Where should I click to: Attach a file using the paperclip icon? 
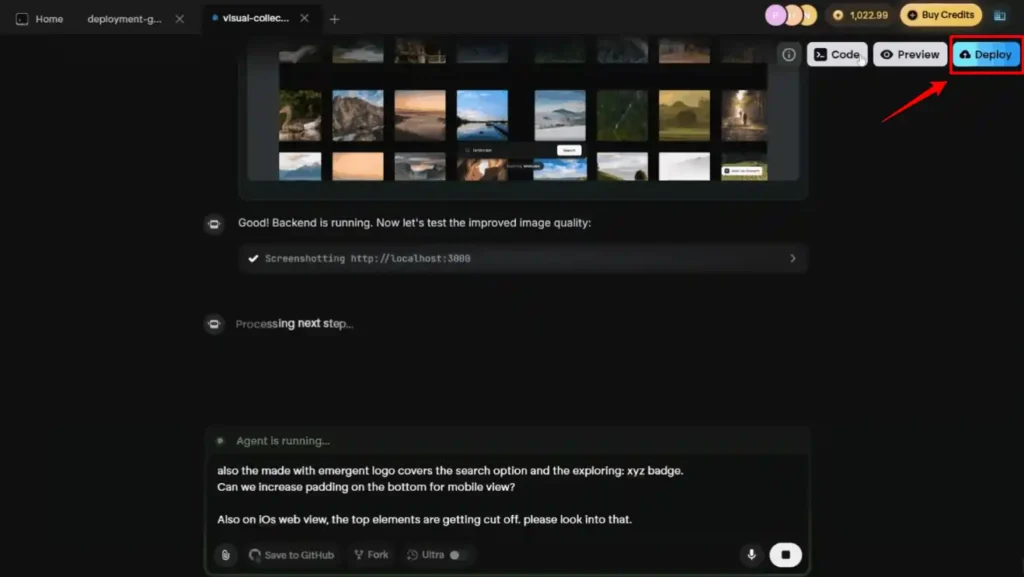click(223, 555)
